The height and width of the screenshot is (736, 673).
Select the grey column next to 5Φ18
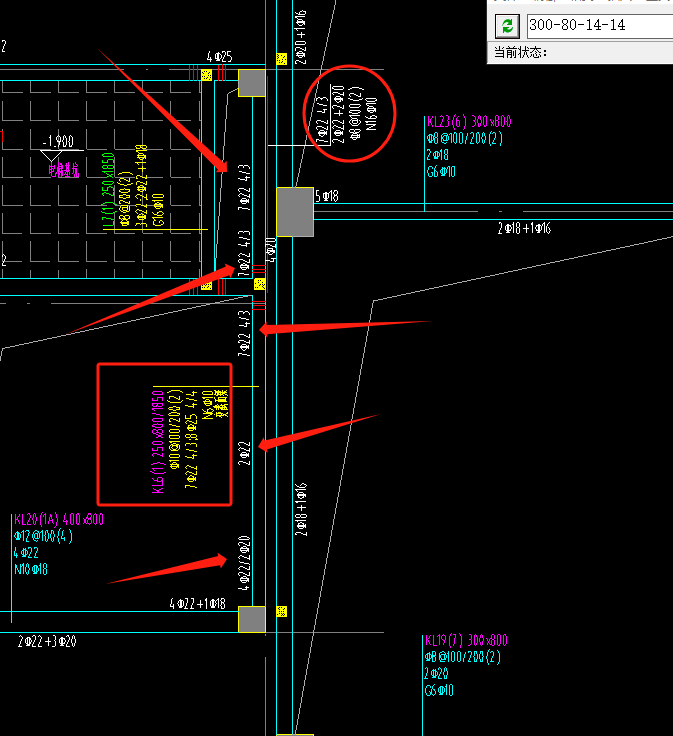pyautogui.click(x=295, y=212)
